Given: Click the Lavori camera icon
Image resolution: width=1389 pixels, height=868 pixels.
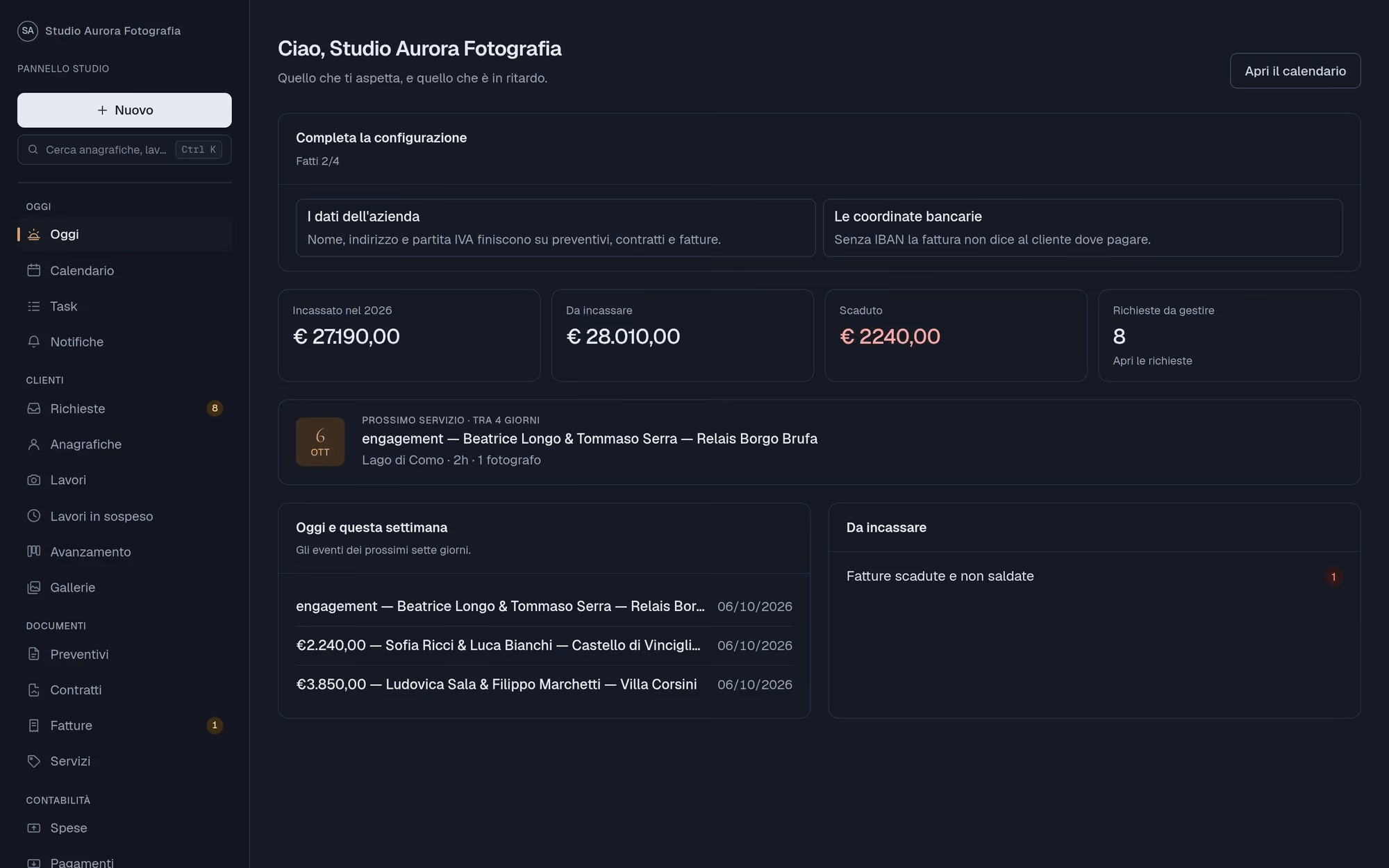Looking at the screenshot, I should coord(33,480).
